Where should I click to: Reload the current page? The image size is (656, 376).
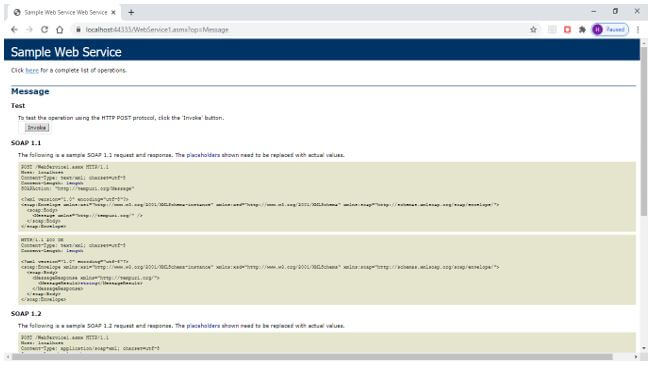tap(44, 30)
